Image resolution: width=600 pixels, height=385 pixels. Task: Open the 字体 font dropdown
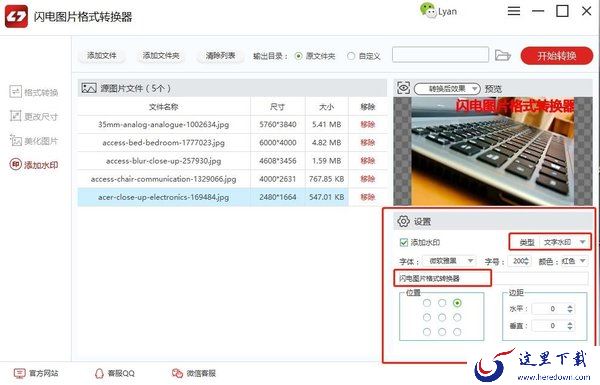point(448,261)
